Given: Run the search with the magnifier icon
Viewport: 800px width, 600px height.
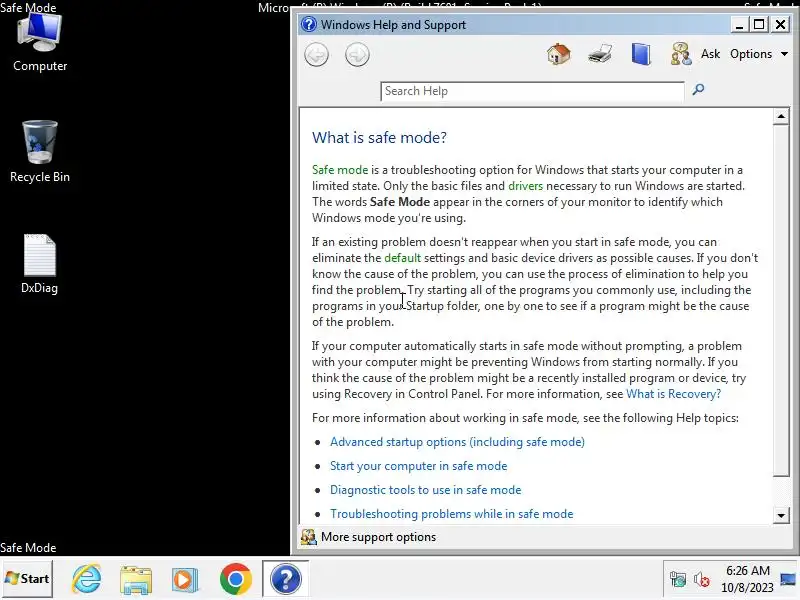Looking at the screenshot, I should (x=698, y=90).
